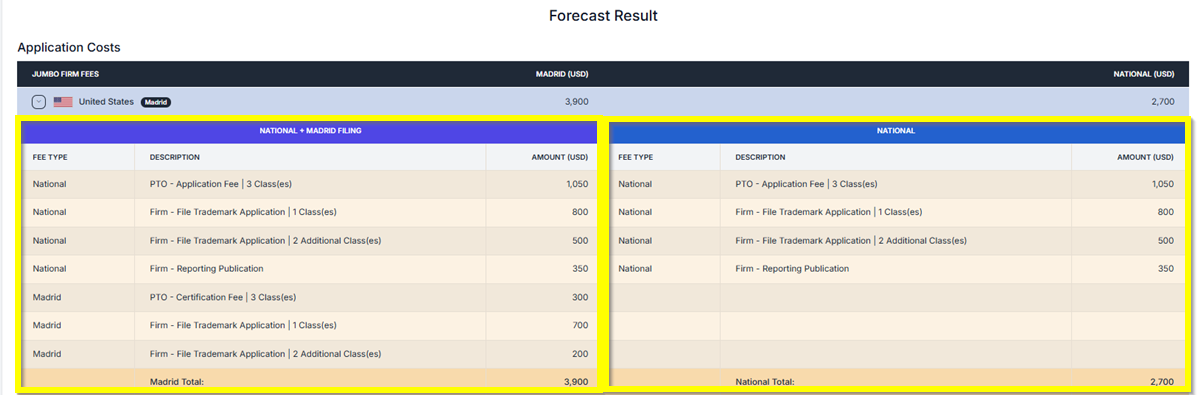This screenshot has height=395, width=1200.
Task: Click Amount (USD) header in left table
Action: point(560,157)
